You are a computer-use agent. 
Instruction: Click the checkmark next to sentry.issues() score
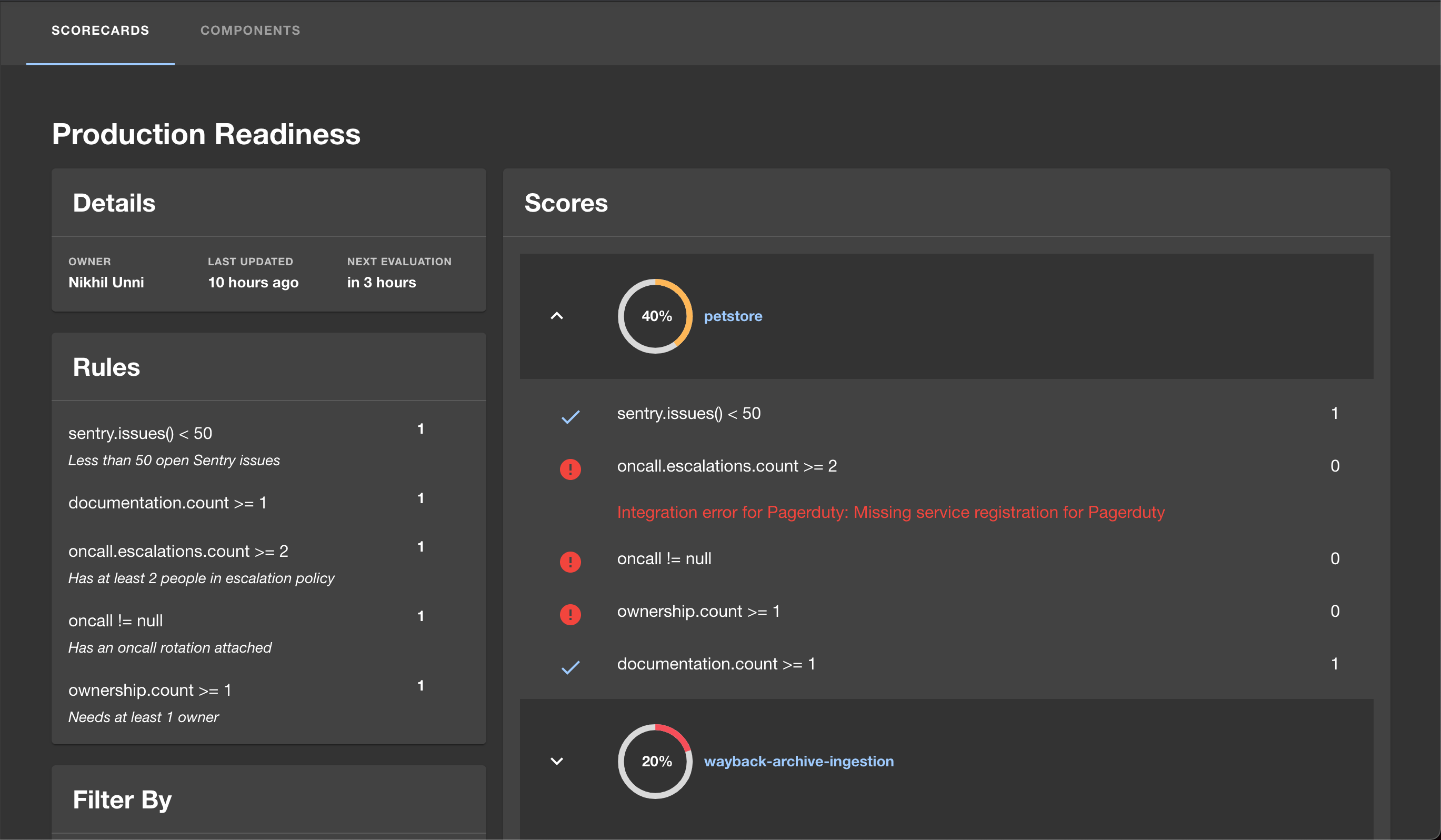(570, 417)
